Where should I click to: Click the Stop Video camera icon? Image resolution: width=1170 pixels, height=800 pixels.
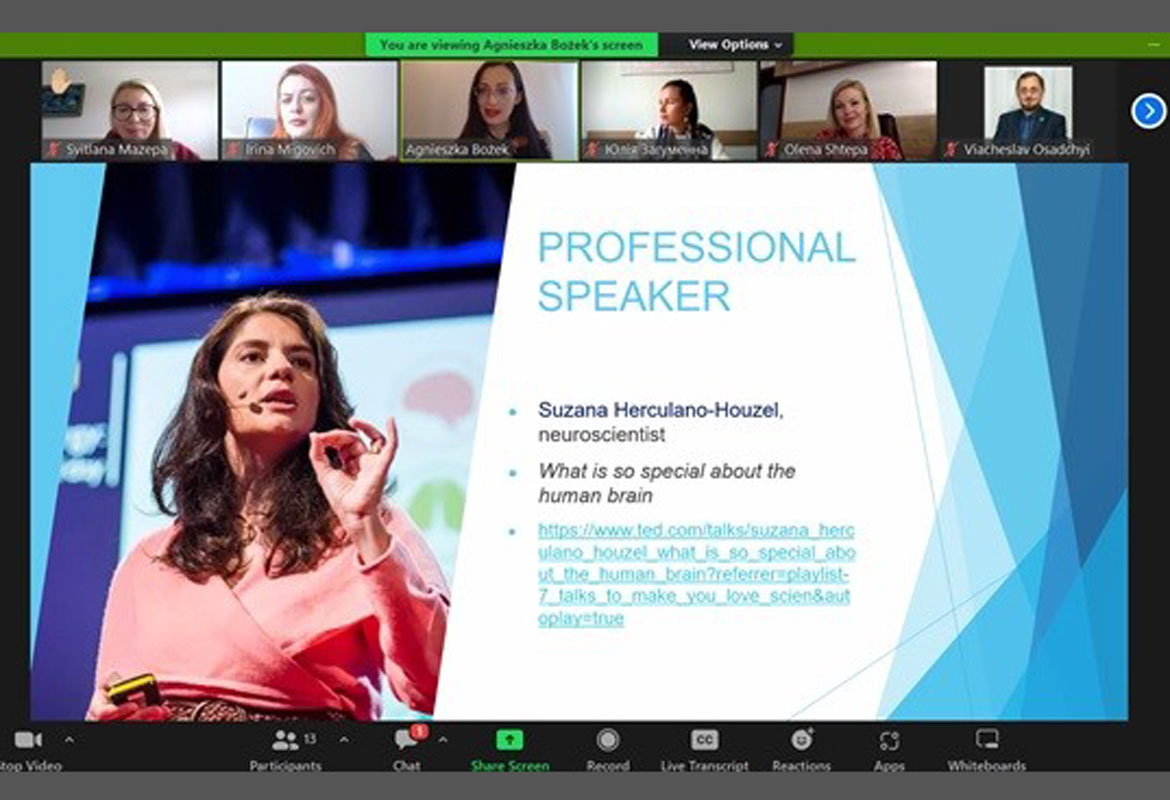tap(28, 740)
